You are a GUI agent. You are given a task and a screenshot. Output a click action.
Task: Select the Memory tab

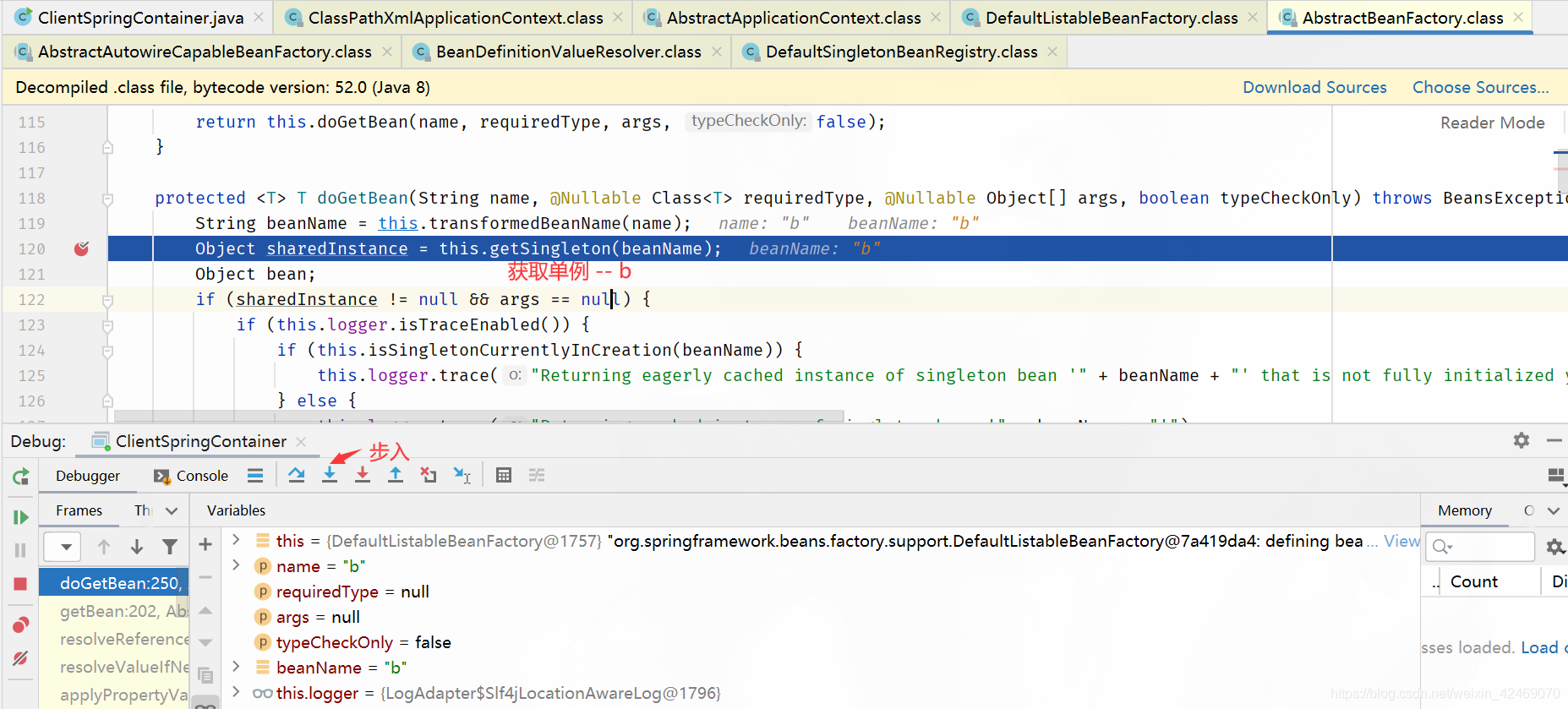pos(1464,510)
